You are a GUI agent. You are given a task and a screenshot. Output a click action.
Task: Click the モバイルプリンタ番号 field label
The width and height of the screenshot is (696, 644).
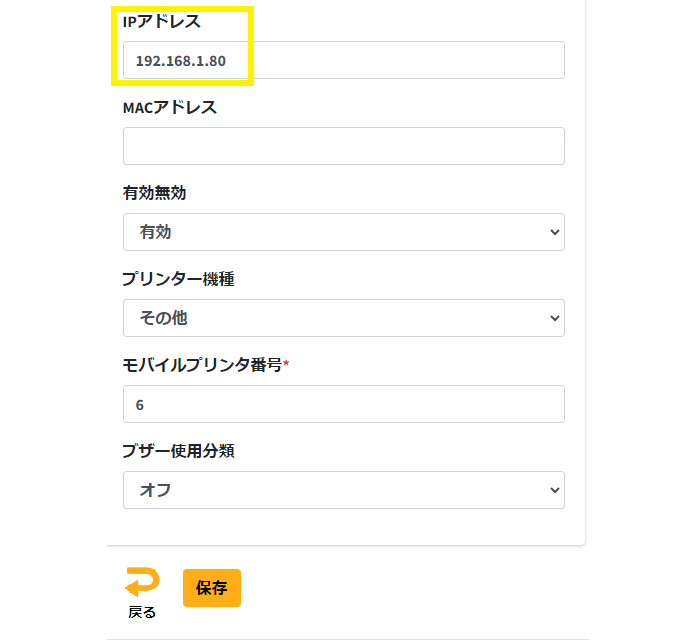coord(202,365)
